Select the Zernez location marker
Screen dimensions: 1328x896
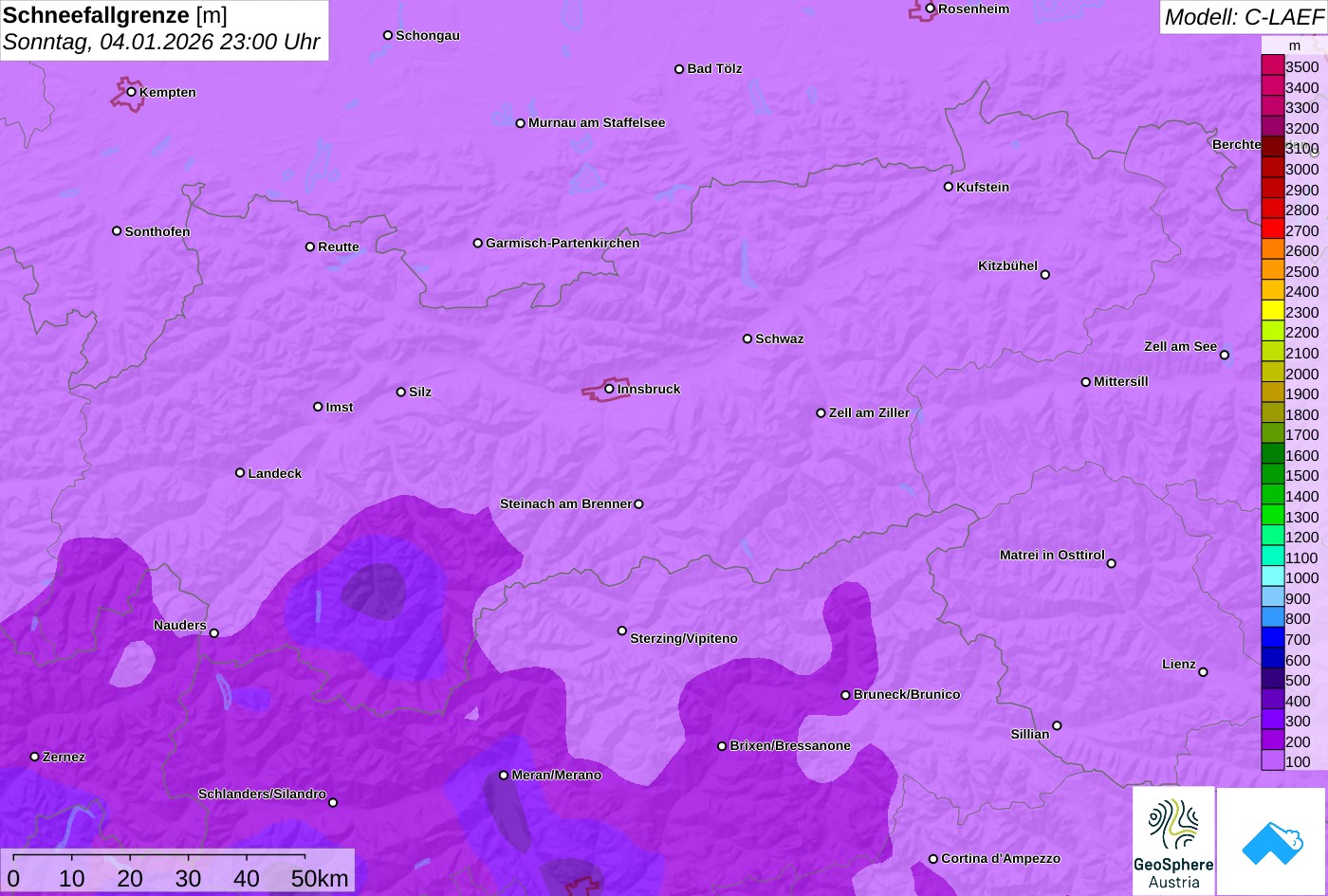[35, 757]
